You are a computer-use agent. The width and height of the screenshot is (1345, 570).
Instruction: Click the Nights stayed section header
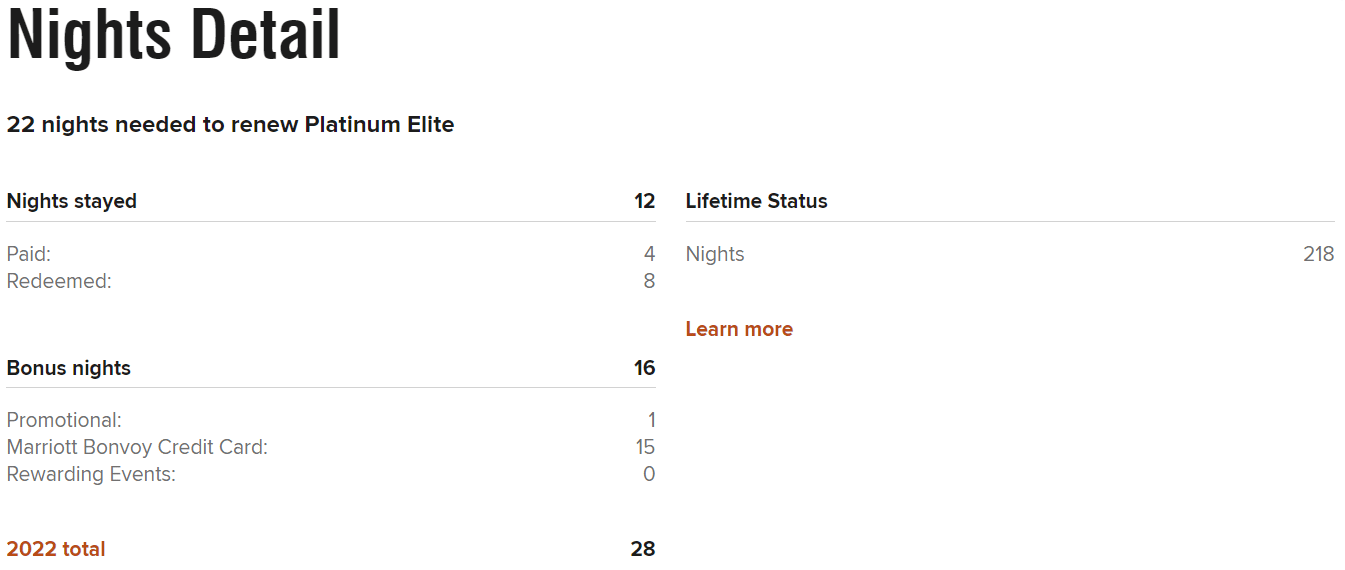point(72,201)
